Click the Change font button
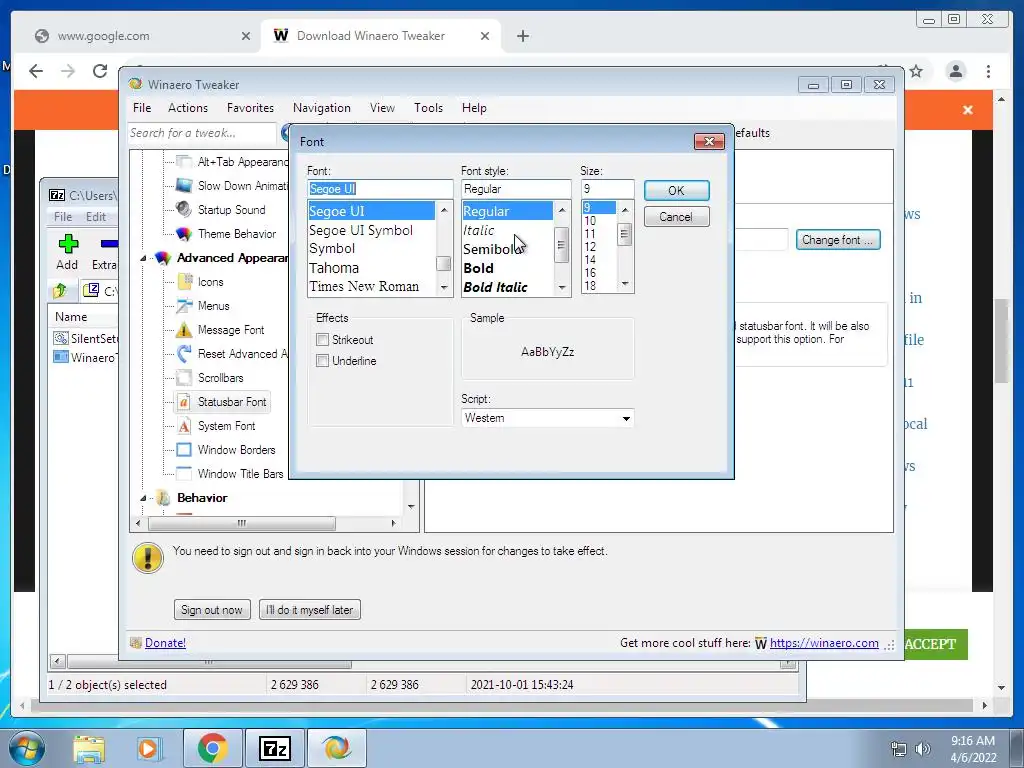Image resolution: width=1024 pixels, height=768 pixels. click(x=838, y=240)
